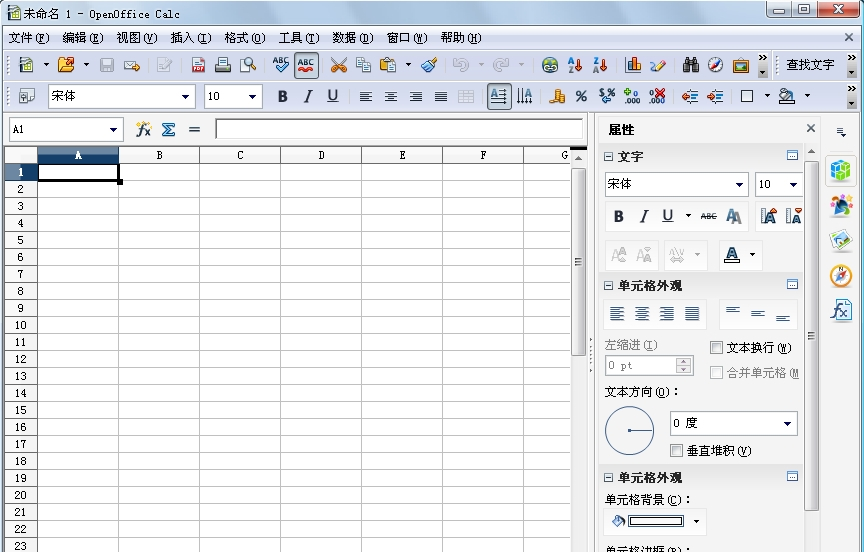
Task: Open the Function Wizard fx icon
Action: (x=143, y=129)
